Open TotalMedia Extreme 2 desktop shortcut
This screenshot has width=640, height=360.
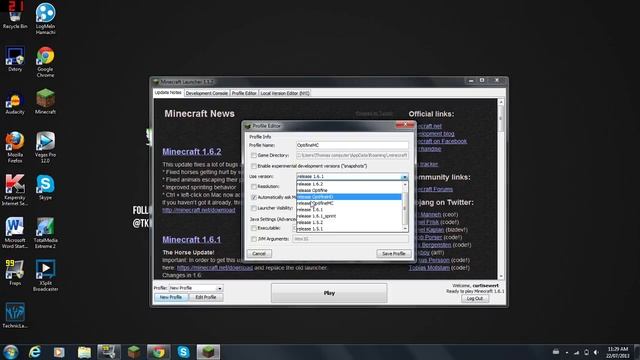(45, 233)
